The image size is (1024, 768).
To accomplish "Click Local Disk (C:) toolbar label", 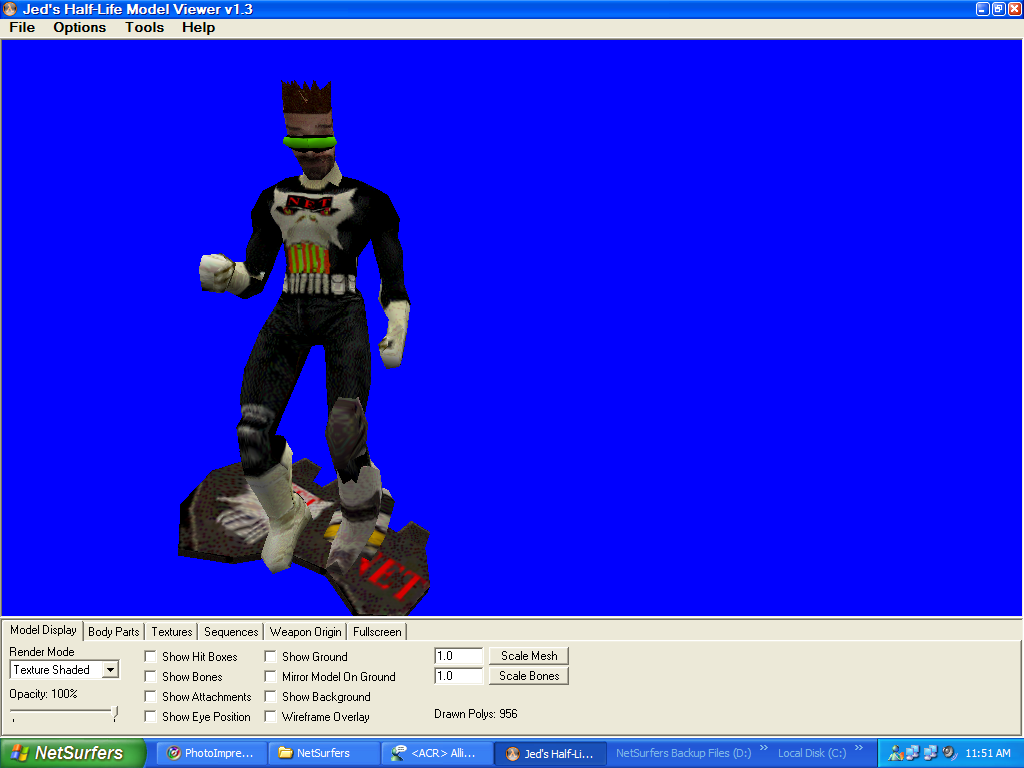I will (x=812, y=753).
